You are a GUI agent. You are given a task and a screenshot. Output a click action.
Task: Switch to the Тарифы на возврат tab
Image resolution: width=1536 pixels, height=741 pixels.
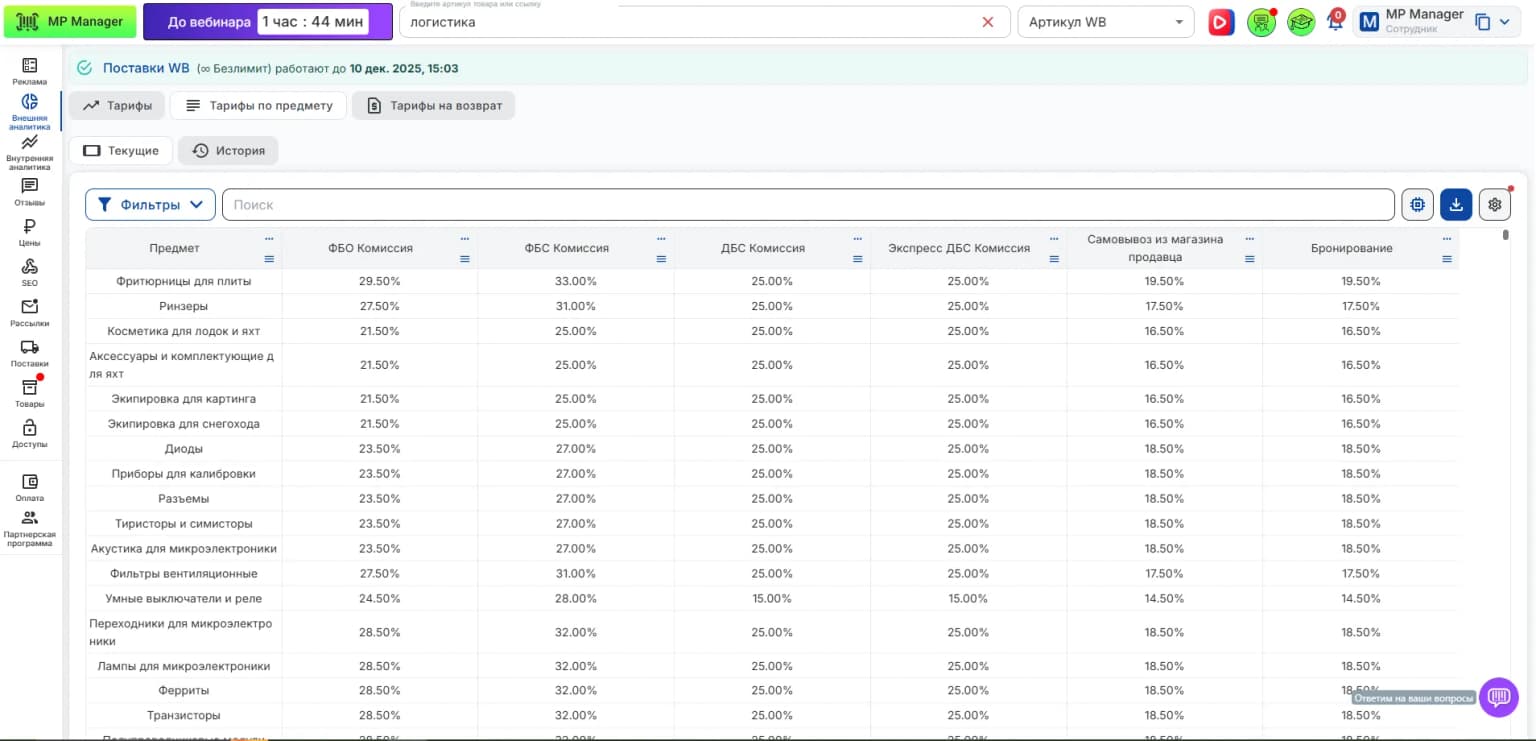pyautogui.click(x=433, y=105)
